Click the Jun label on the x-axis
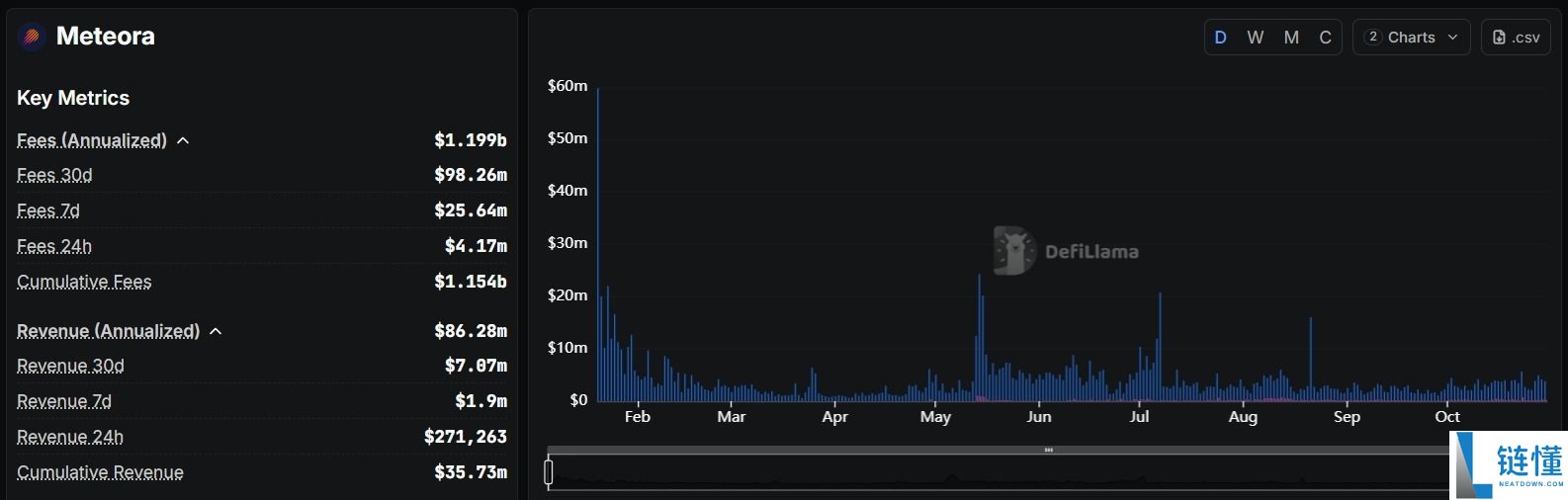1568x500 pixels. point(1039,417)
